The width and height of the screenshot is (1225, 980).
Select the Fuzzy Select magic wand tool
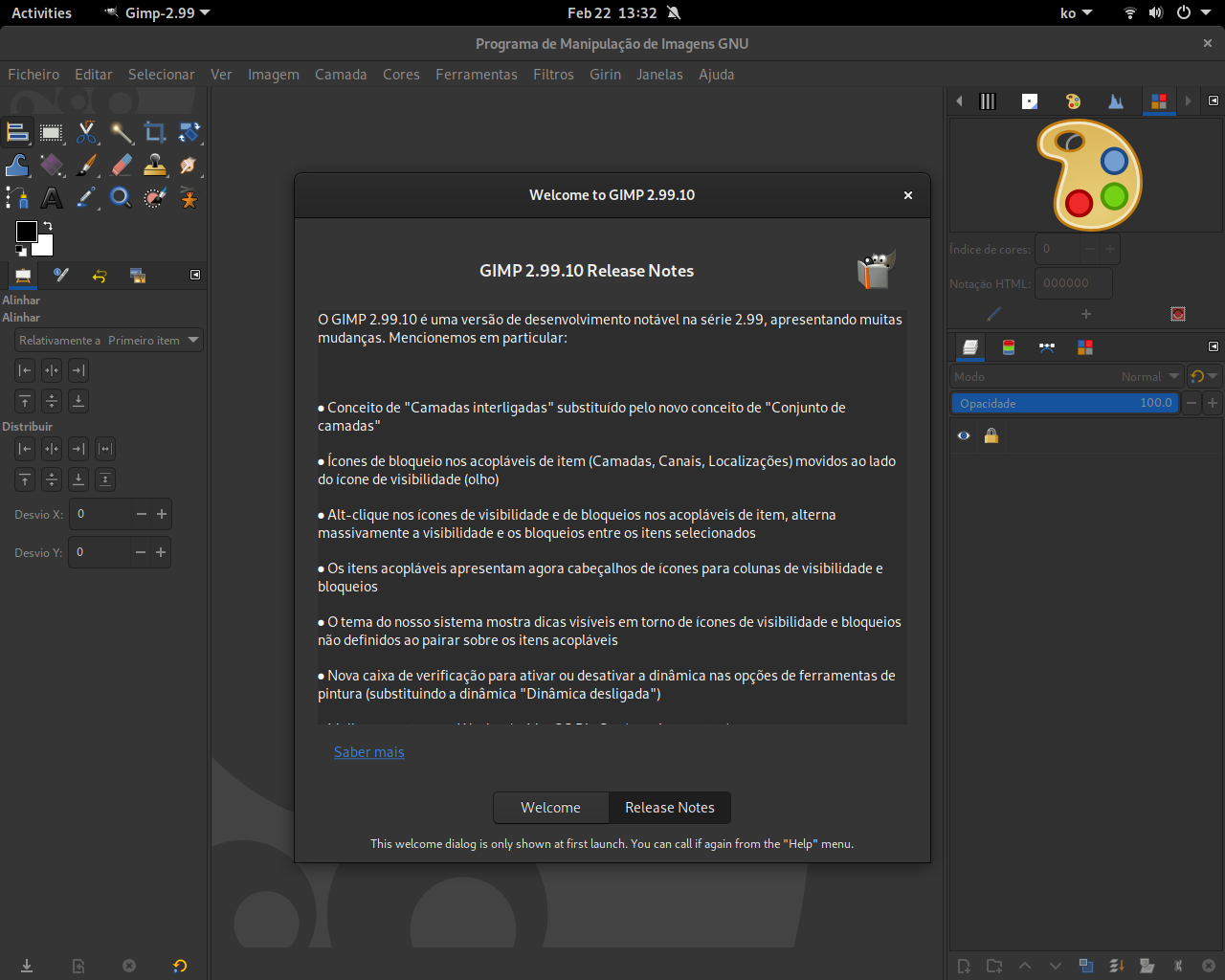[x=122, y=133]
